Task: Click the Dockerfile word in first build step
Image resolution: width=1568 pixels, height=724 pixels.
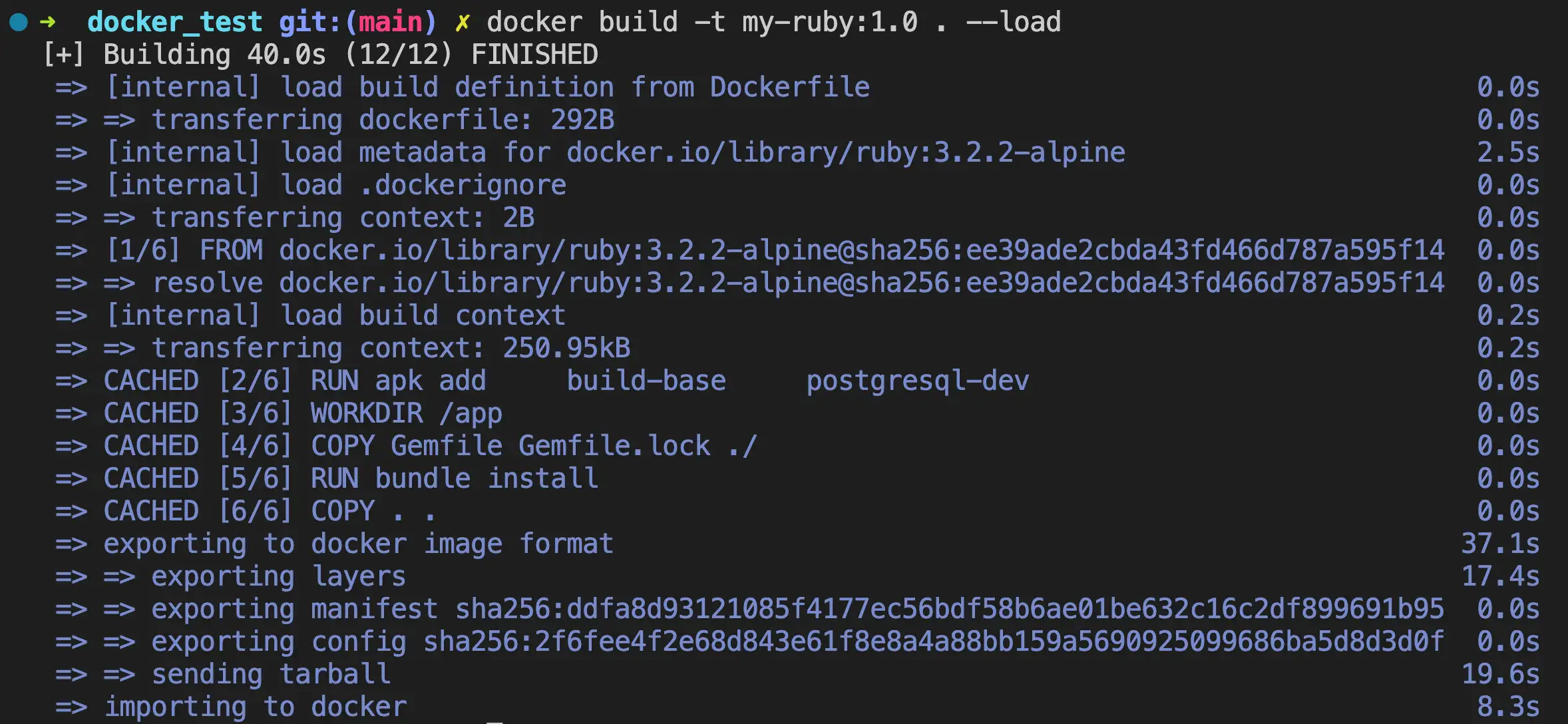Action: (789, 88)
